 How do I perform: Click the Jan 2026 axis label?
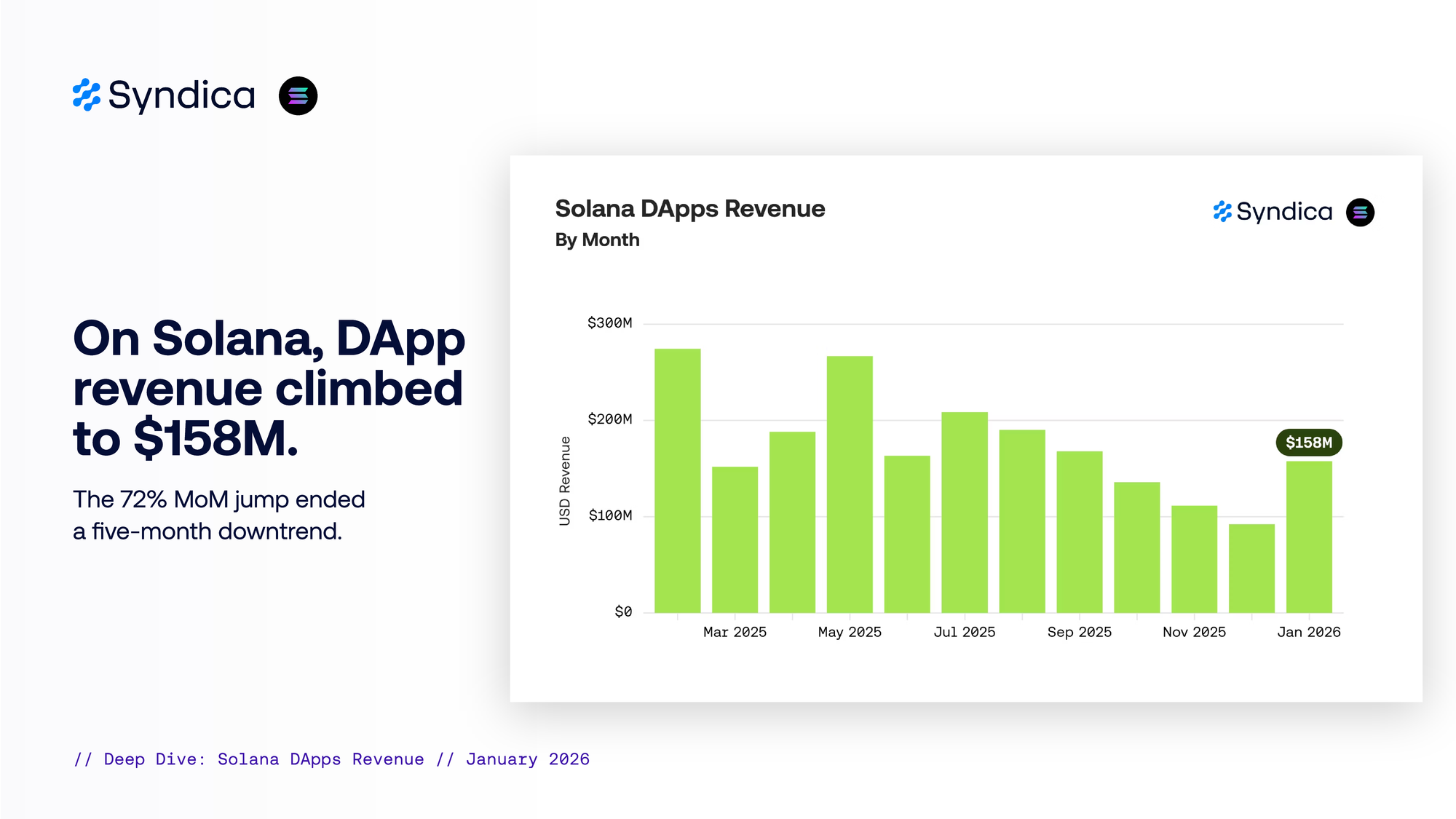point(1308,632)
